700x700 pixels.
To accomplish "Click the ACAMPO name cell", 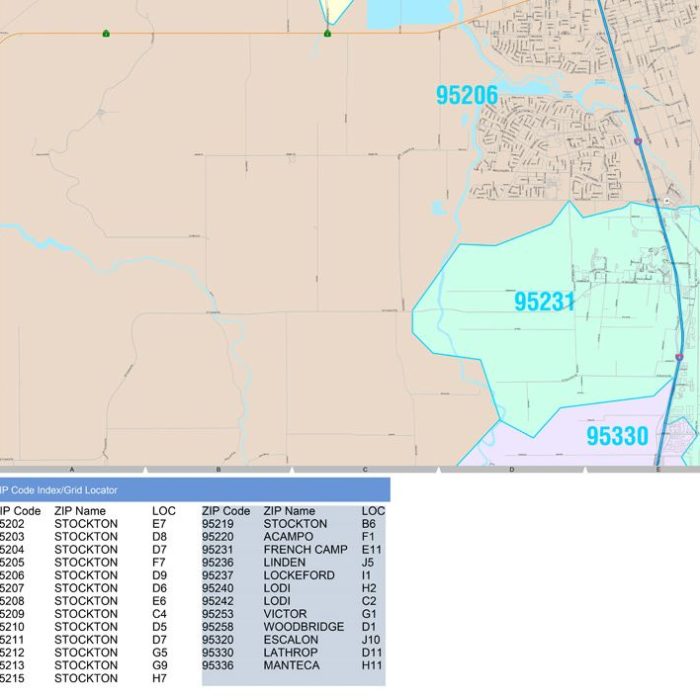I will click(288, 537).
